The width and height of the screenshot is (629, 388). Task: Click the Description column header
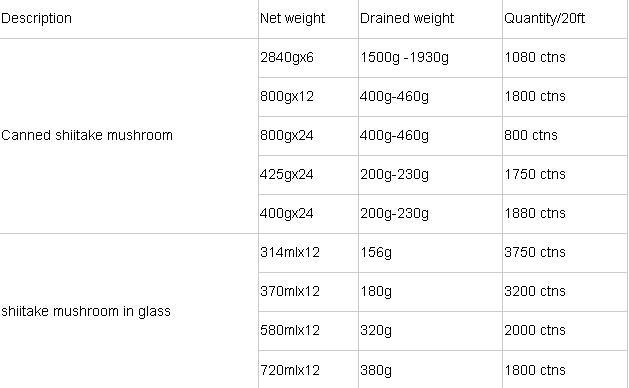(129, 19)
